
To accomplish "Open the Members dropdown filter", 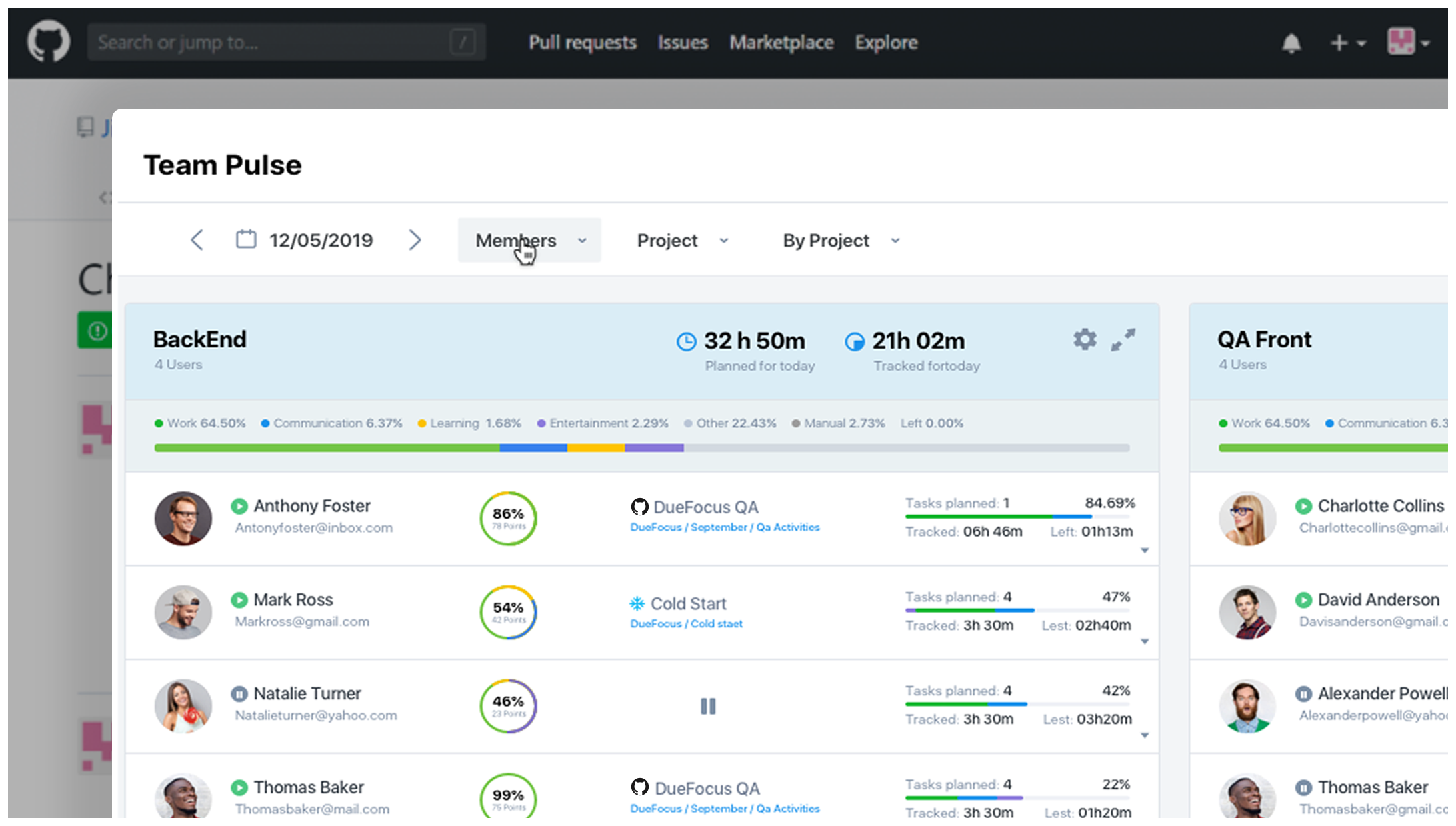I will (529, 240).
